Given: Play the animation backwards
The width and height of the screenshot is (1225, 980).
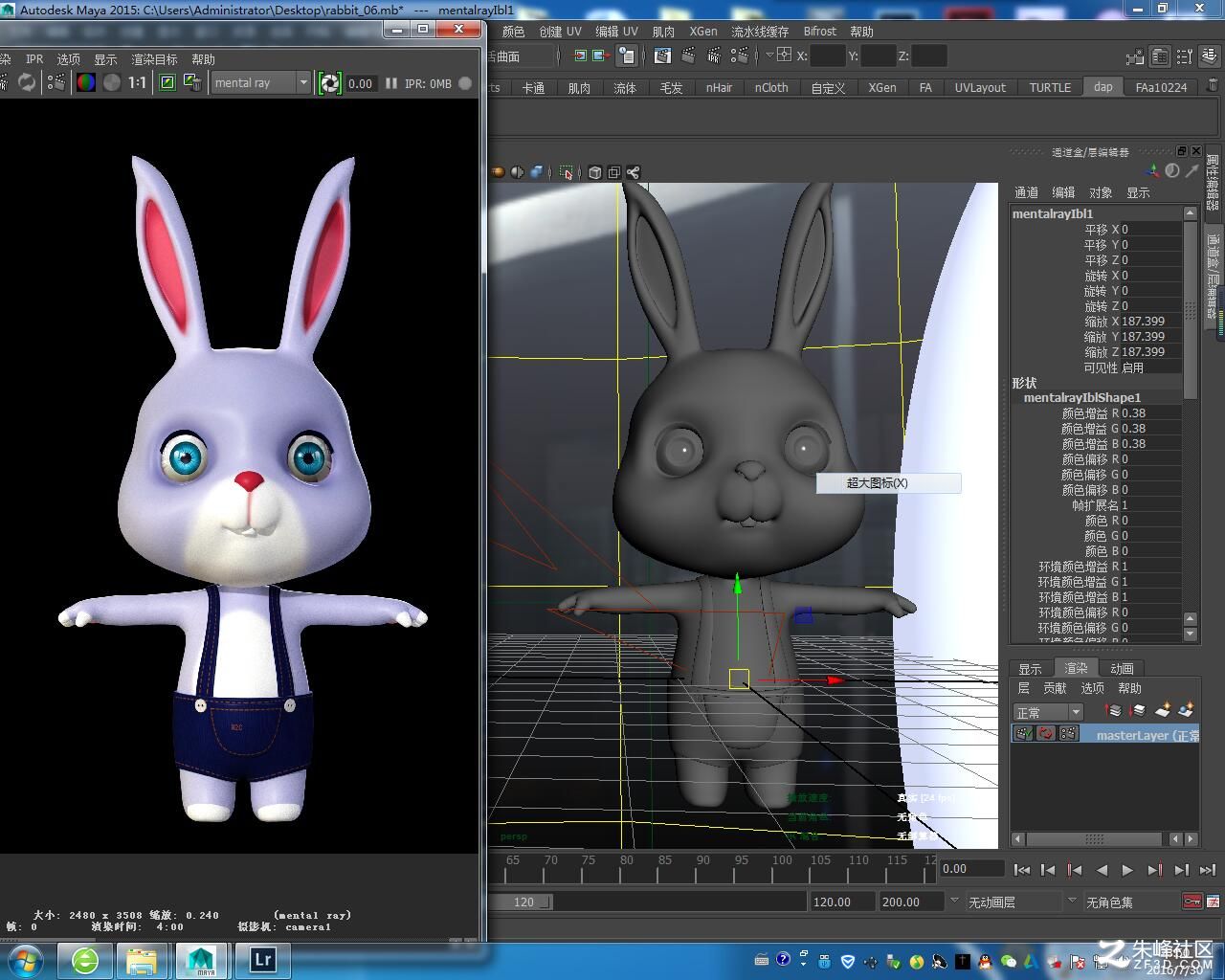Looking at the screenshot, I should (x=1102, y=869).
